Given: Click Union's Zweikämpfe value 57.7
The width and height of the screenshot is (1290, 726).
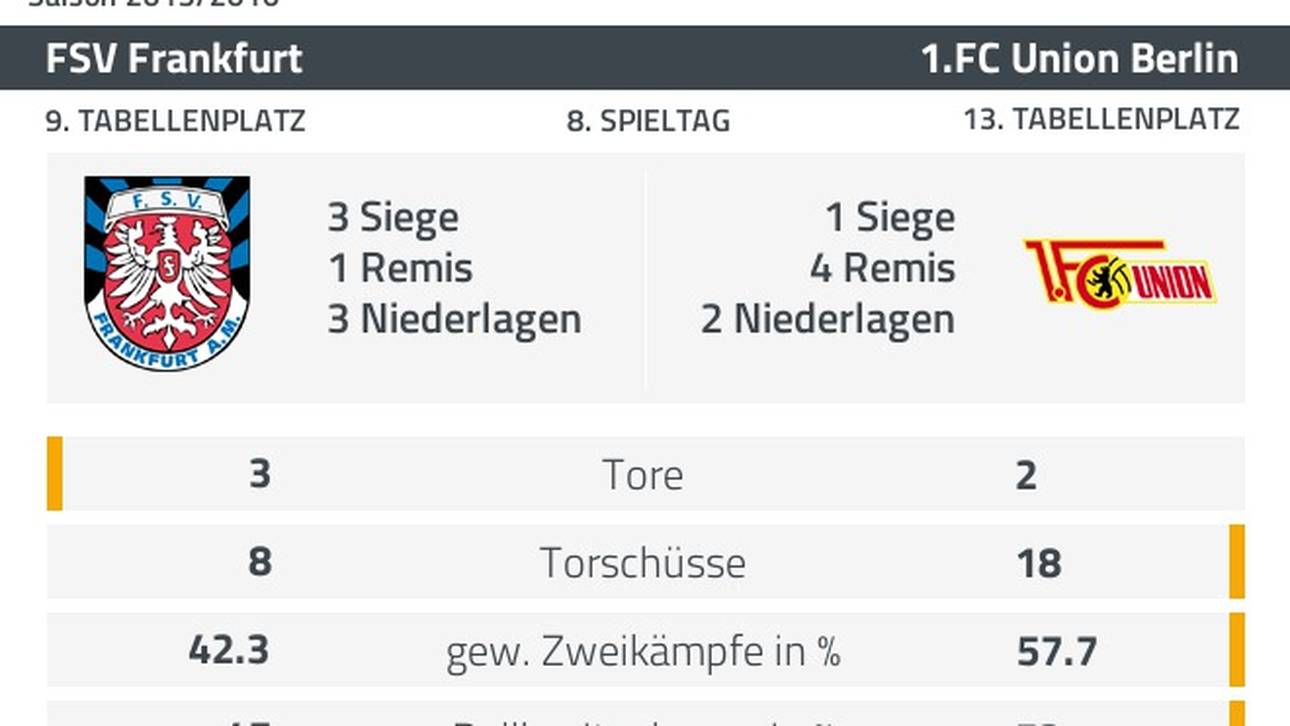Looking at the screenshot, I should [x=1057, y=651].
